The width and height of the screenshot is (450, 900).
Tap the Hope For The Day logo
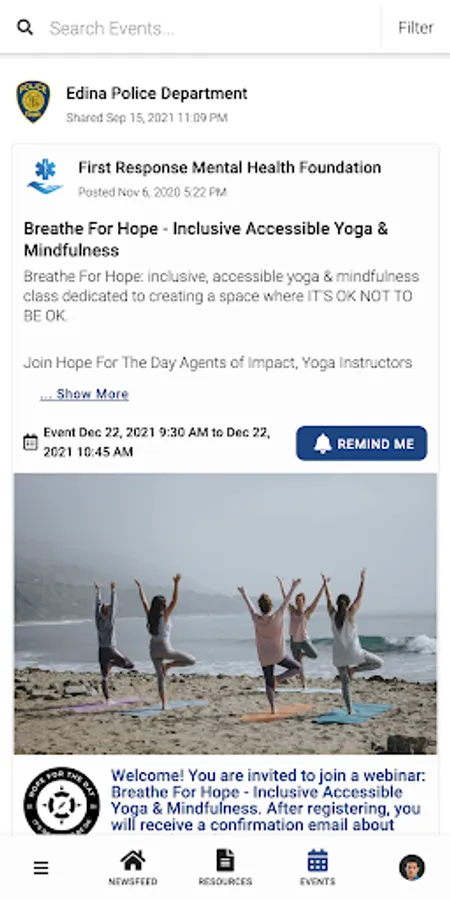point(61,802)
